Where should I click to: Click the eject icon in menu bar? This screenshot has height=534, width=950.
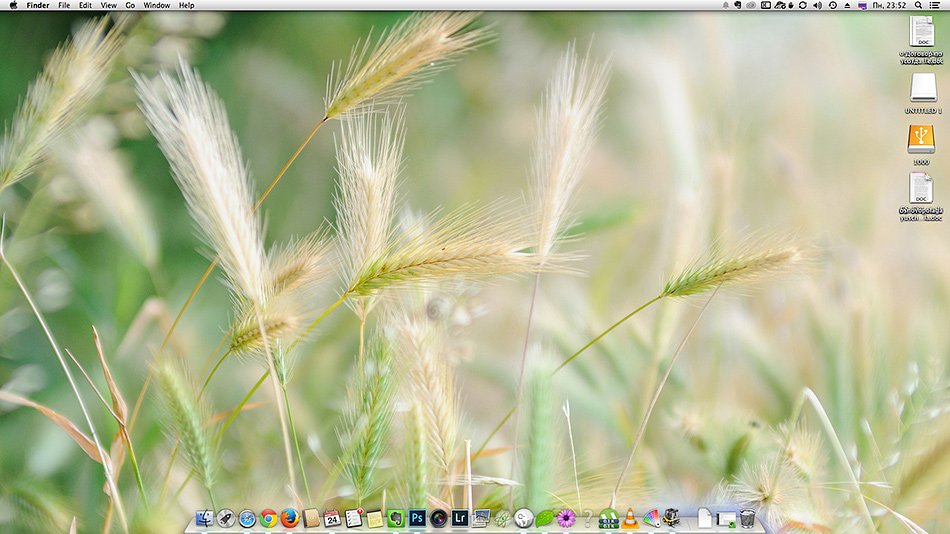click(x=847, y=5)
